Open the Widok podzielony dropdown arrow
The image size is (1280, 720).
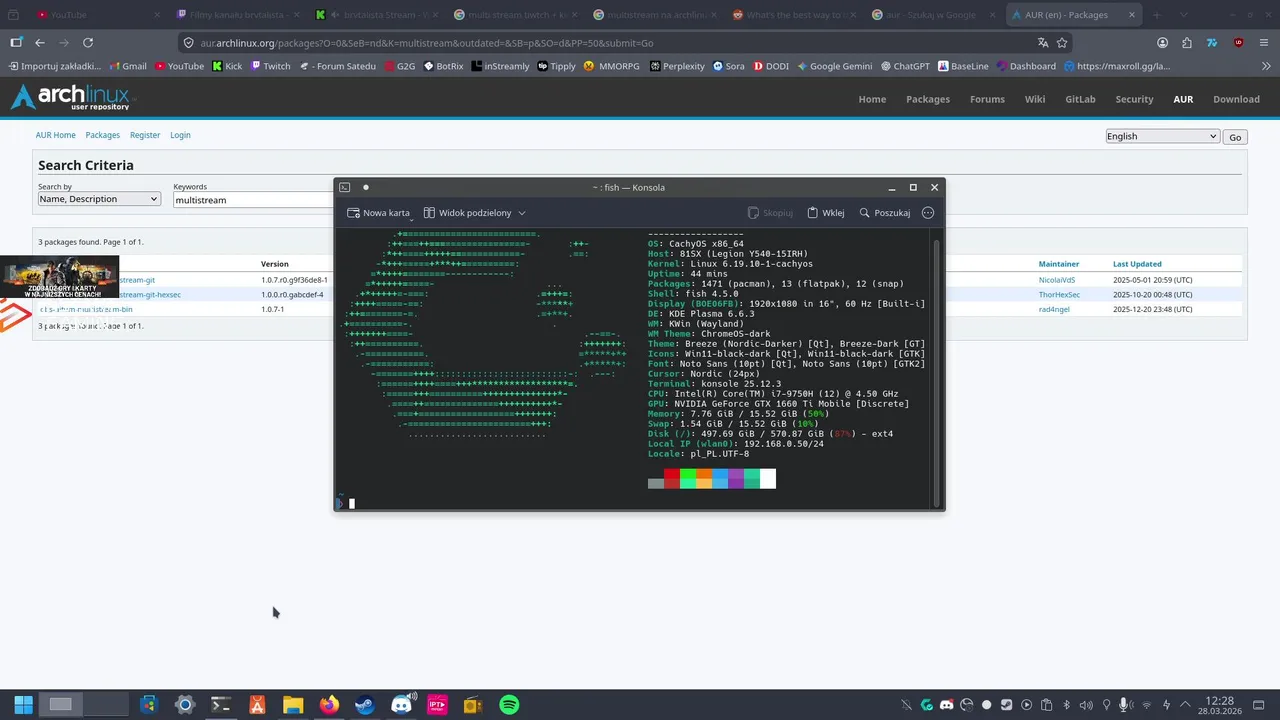tap(522, 213)
